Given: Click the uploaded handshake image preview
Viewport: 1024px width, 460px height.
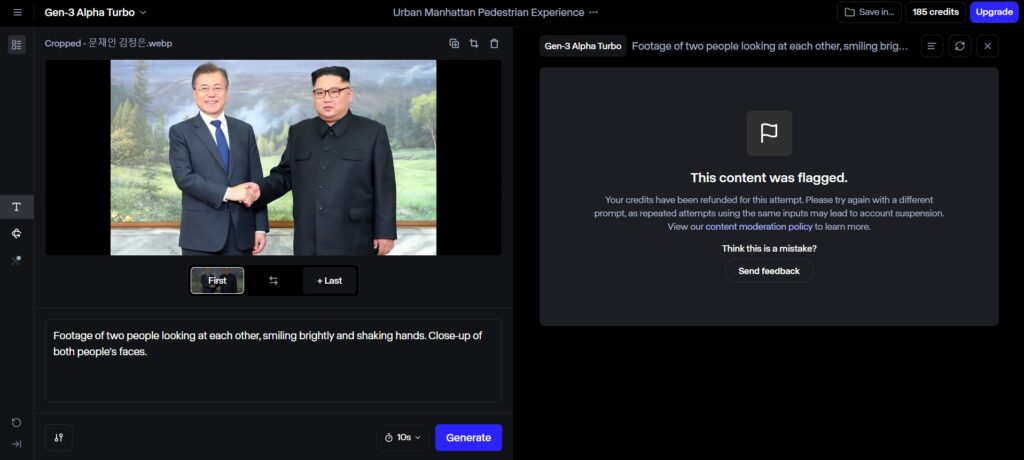Looking at the screenshot, I should pyautogui.click(x=273, y=157).
